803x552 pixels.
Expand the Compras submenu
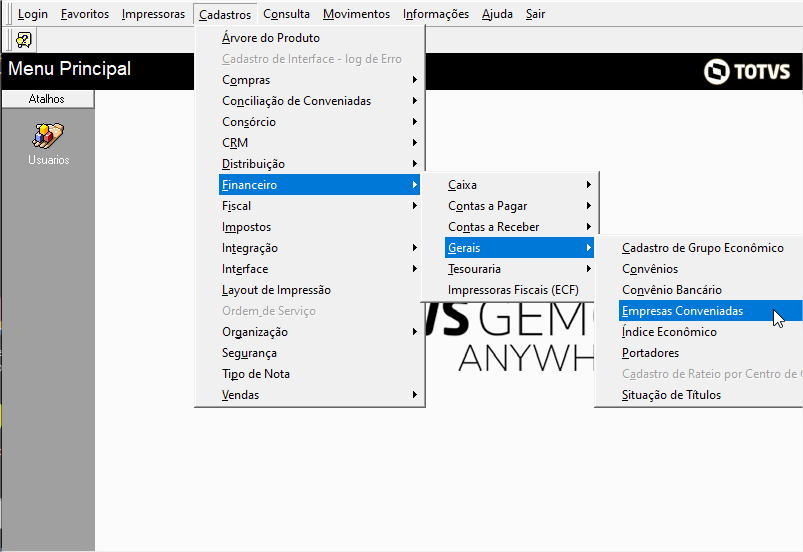(x=319, y=80)
